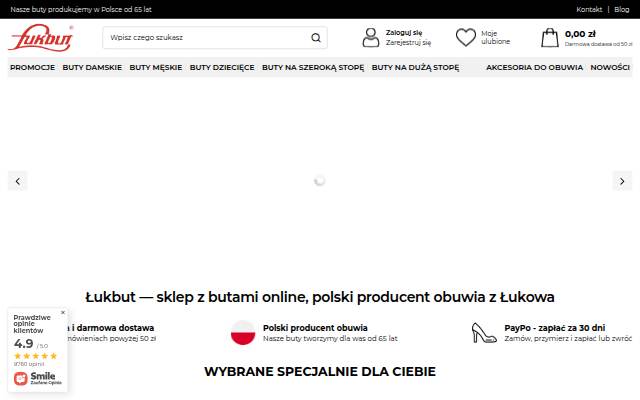Image resolution: width=640 pixels, height=400 pixels.
Task: Click the Łukbut logo
Action: tap(40, 38)
